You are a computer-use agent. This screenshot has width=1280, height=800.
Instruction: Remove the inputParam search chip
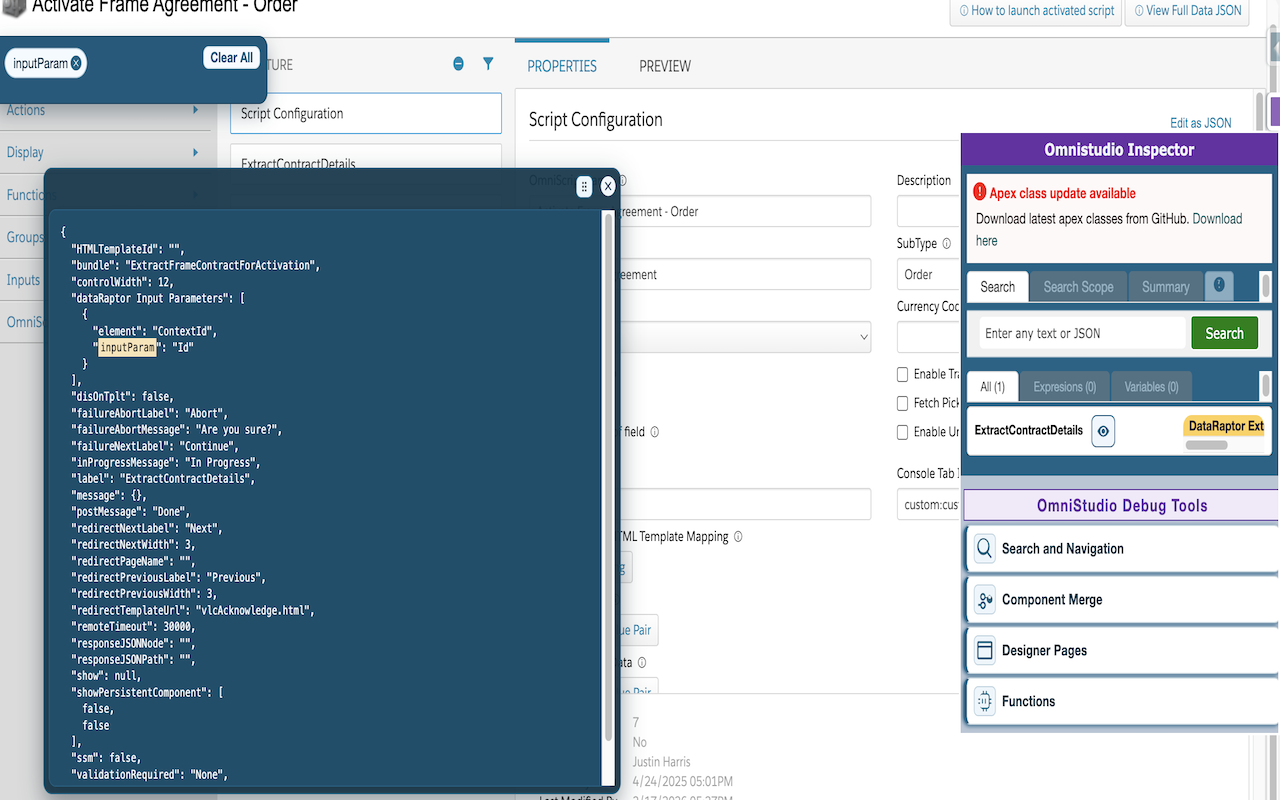click(76, 63)
